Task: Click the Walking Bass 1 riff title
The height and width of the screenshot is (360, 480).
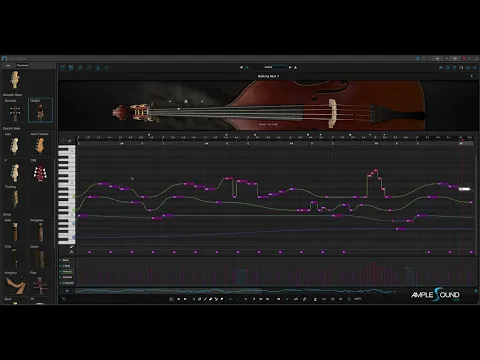Action: [268, 76]
